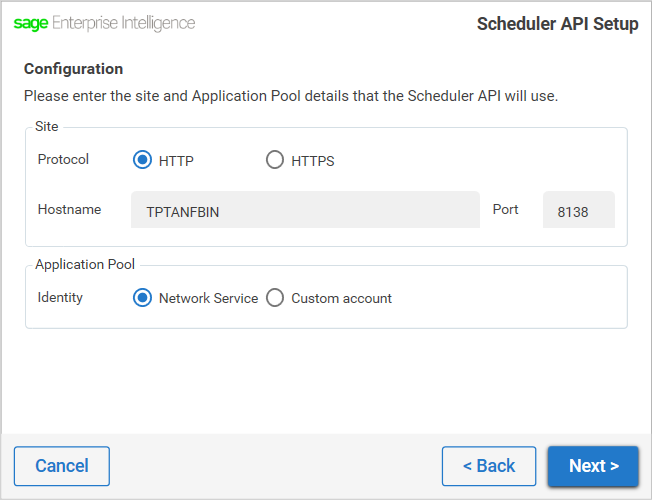
Task: Click the Hostname field containing TPTANFBIN
Action: pyautogui.click(x=305, y=210)
